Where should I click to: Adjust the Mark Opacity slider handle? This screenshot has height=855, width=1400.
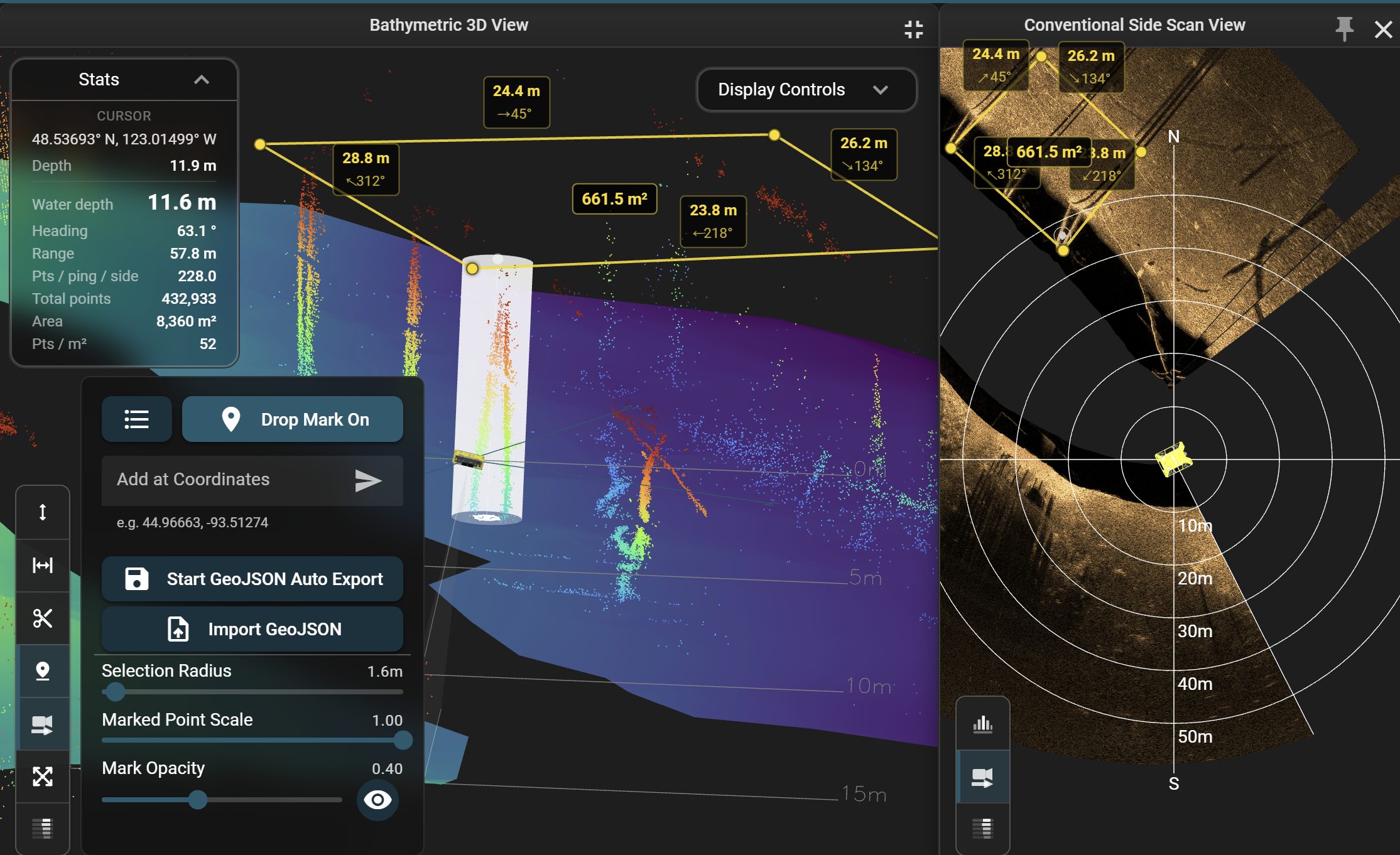click(198, 800)
